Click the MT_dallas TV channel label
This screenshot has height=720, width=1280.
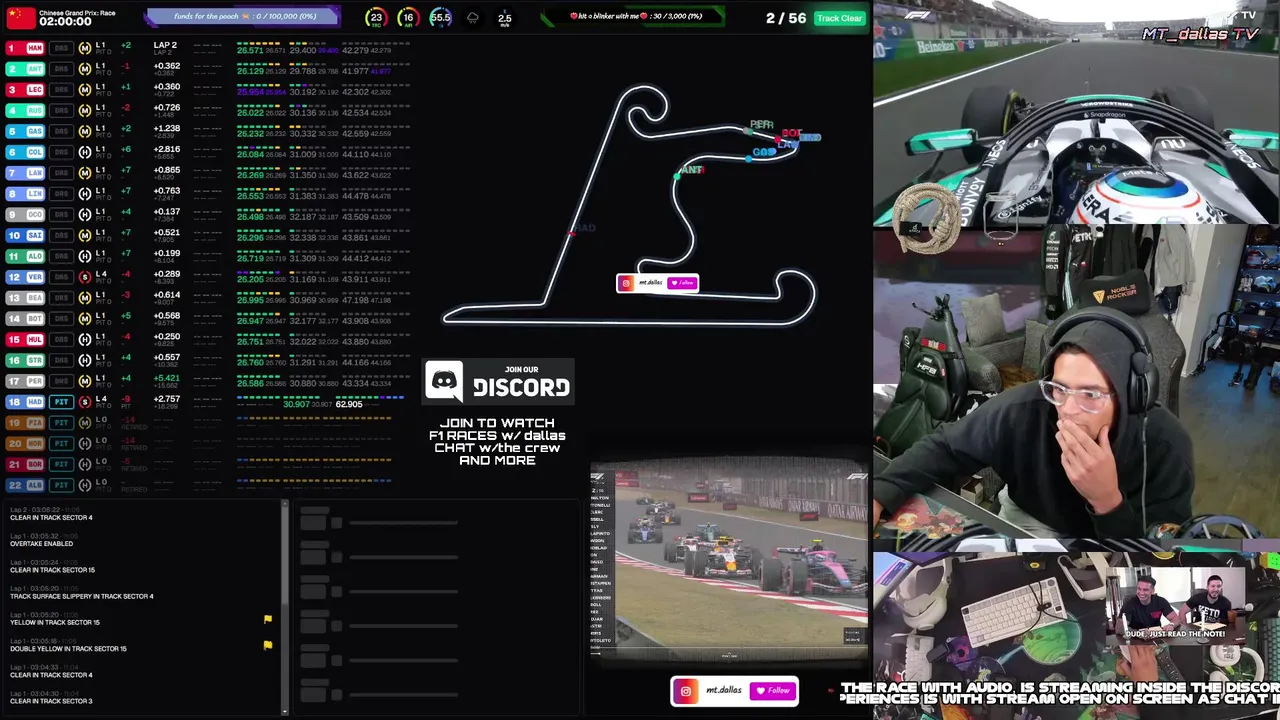point(1200,34)
